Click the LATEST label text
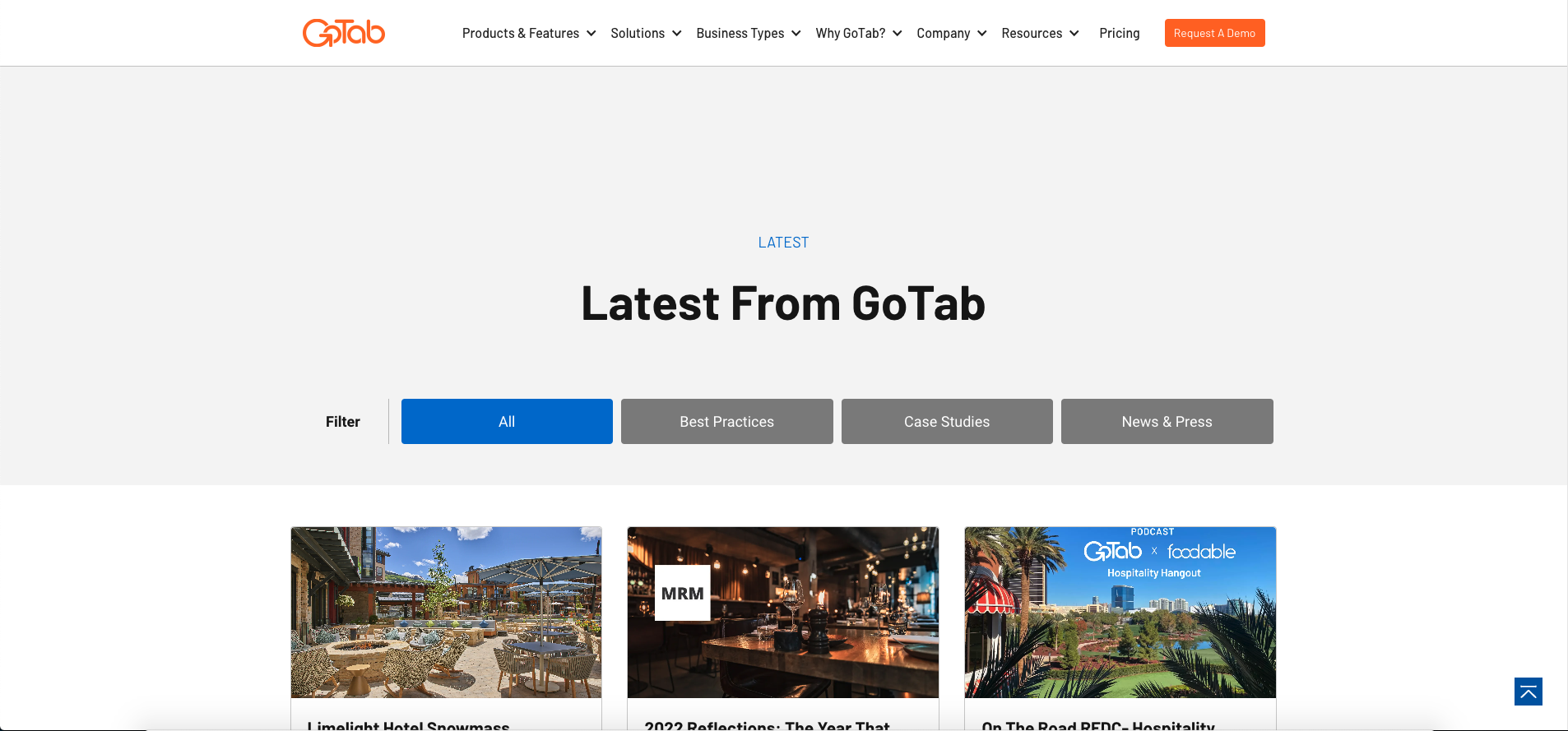This screenshot has height=731, width=1568. coord(783,243)
